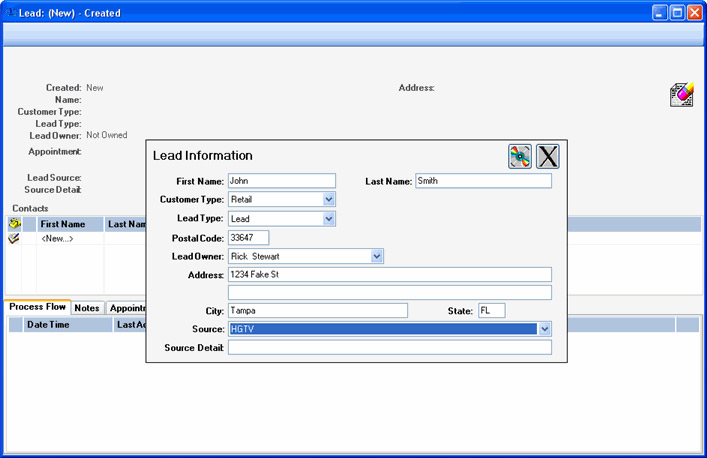This screenshot has width=707, height=458.
Task: Minimize the Lead window
Action: pos(660,13)
